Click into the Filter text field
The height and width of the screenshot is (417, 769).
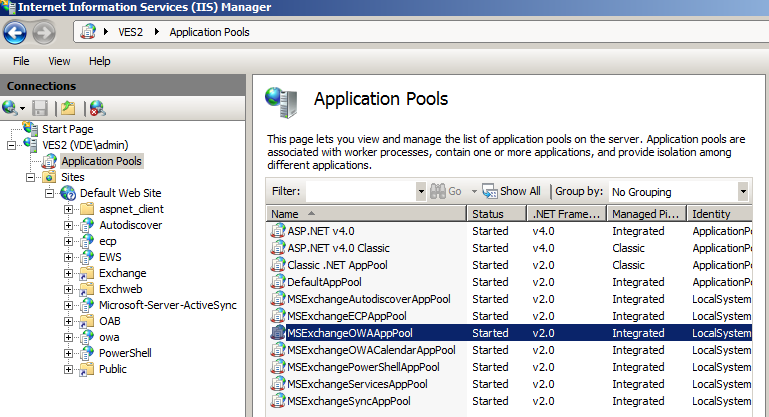point(361,191)
